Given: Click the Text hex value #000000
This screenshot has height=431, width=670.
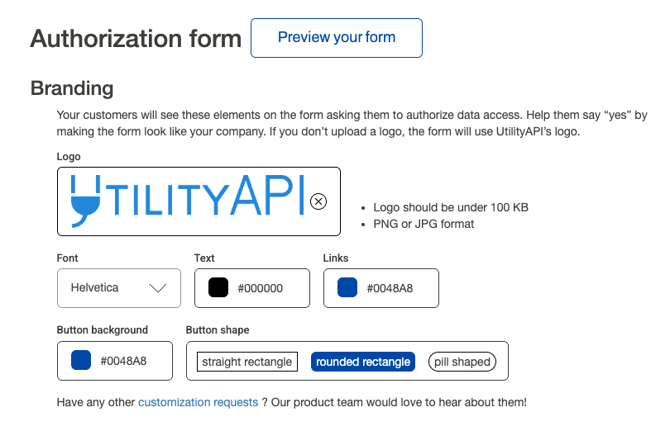Looking at the screenshot, I should pyautogui.click(x=261, y=289).
